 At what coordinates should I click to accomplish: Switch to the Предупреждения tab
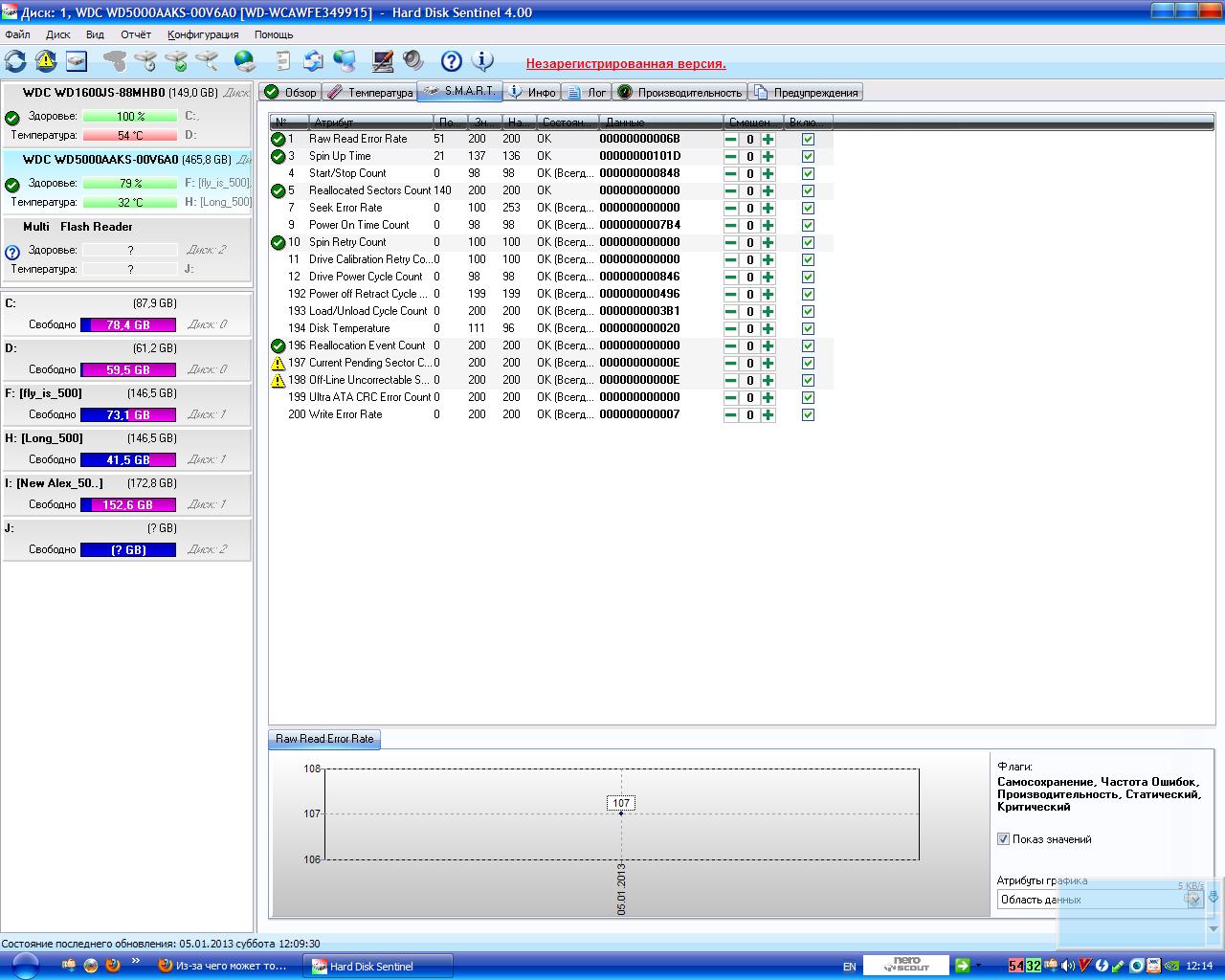tap(806, 92)
